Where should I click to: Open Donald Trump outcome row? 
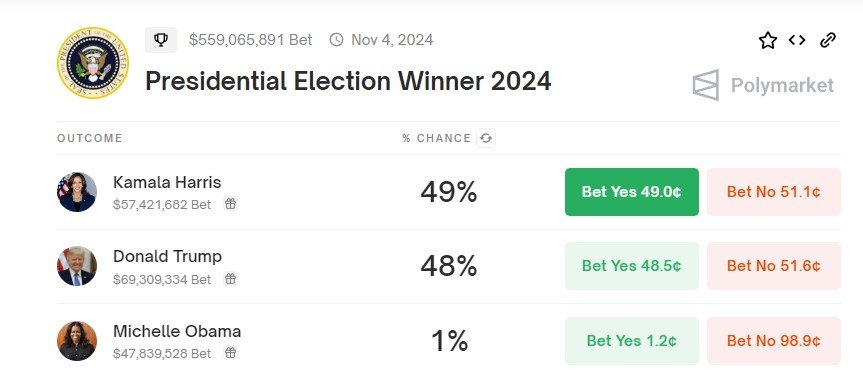tap(448, 266)
